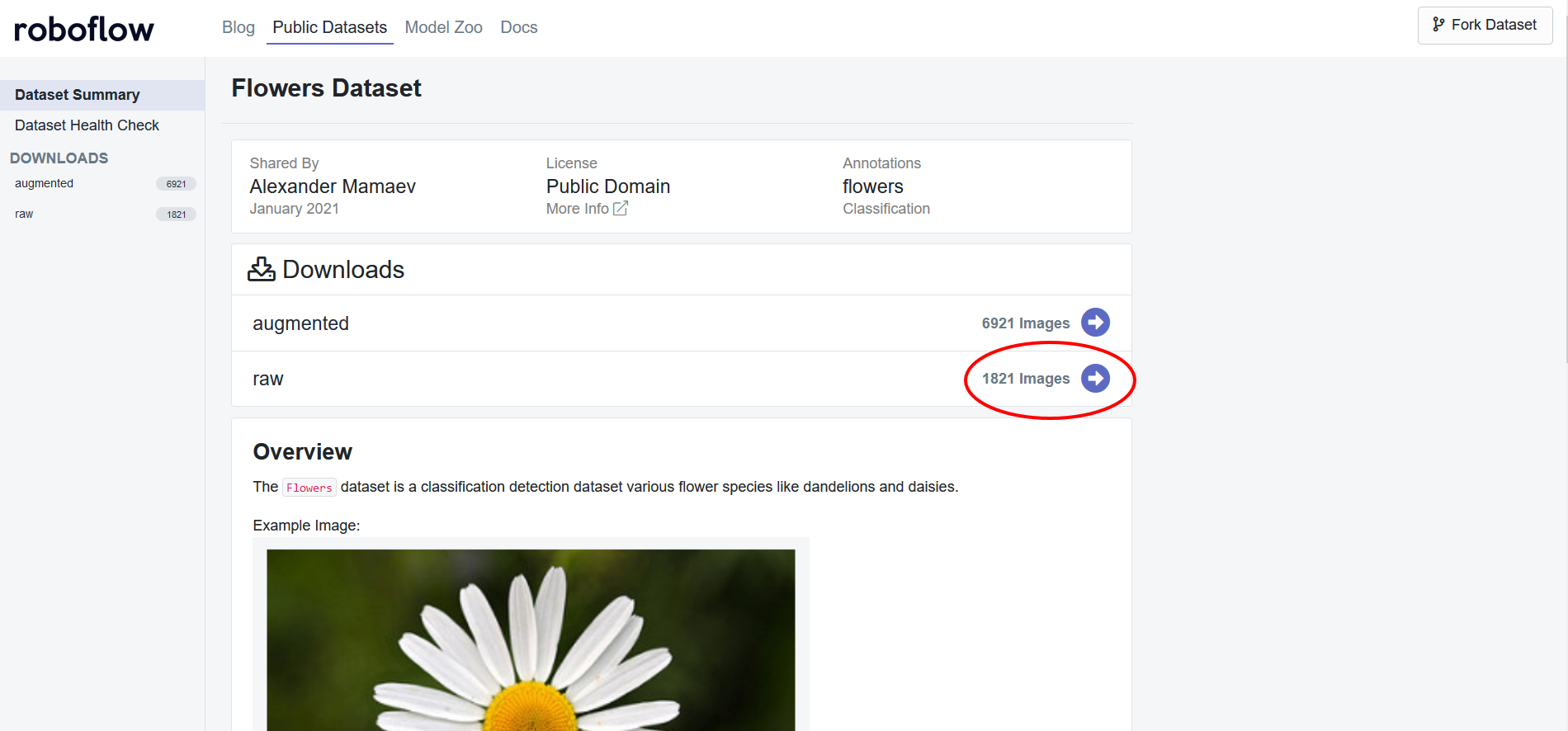Viewport: 1568px width, 731px height.
Task: Click the Alexander Mamaev author name
Action: pyautogui.click(x=333, y=186)
